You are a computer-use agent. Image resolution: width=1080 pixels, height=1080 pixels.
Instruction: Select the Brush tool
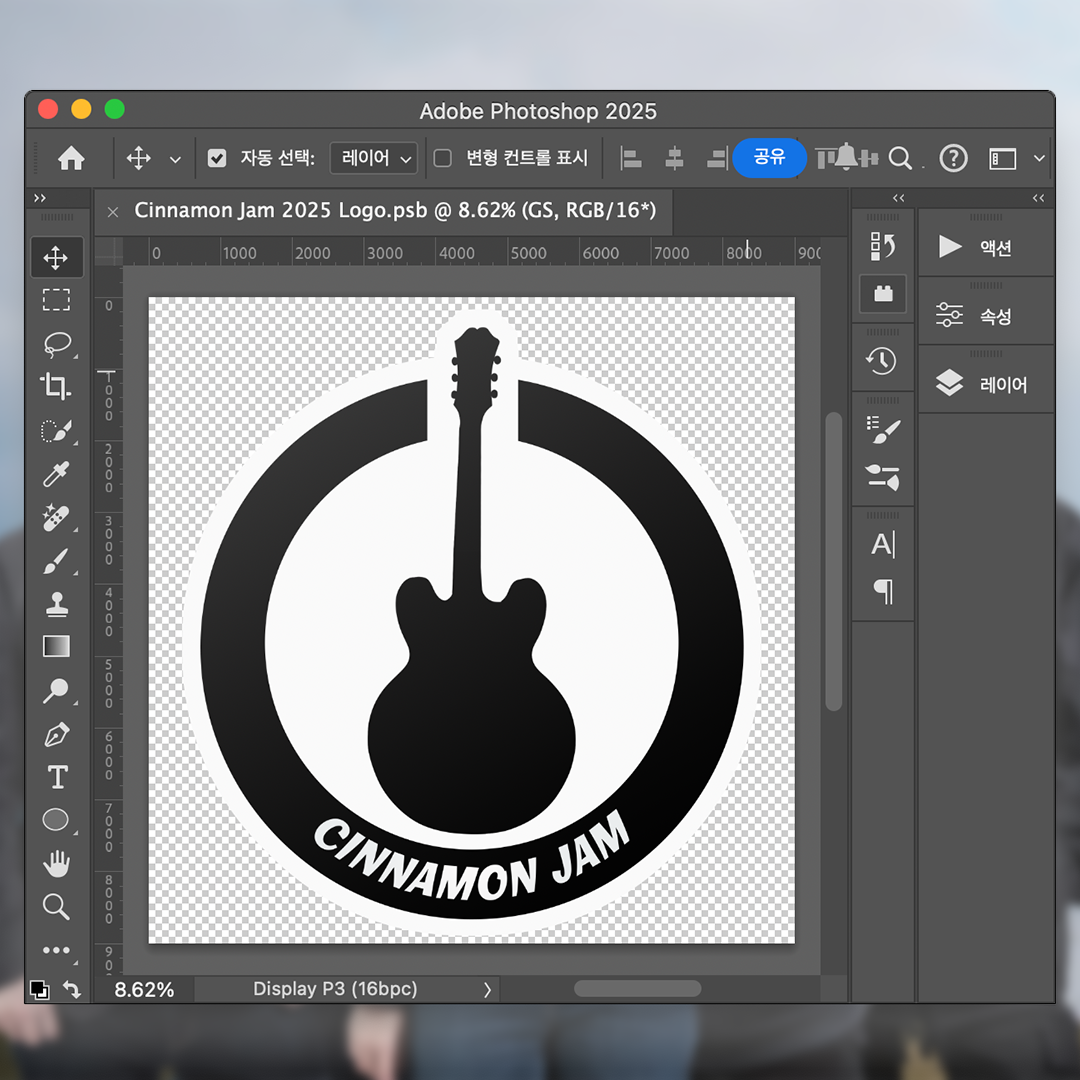(56, 561)
